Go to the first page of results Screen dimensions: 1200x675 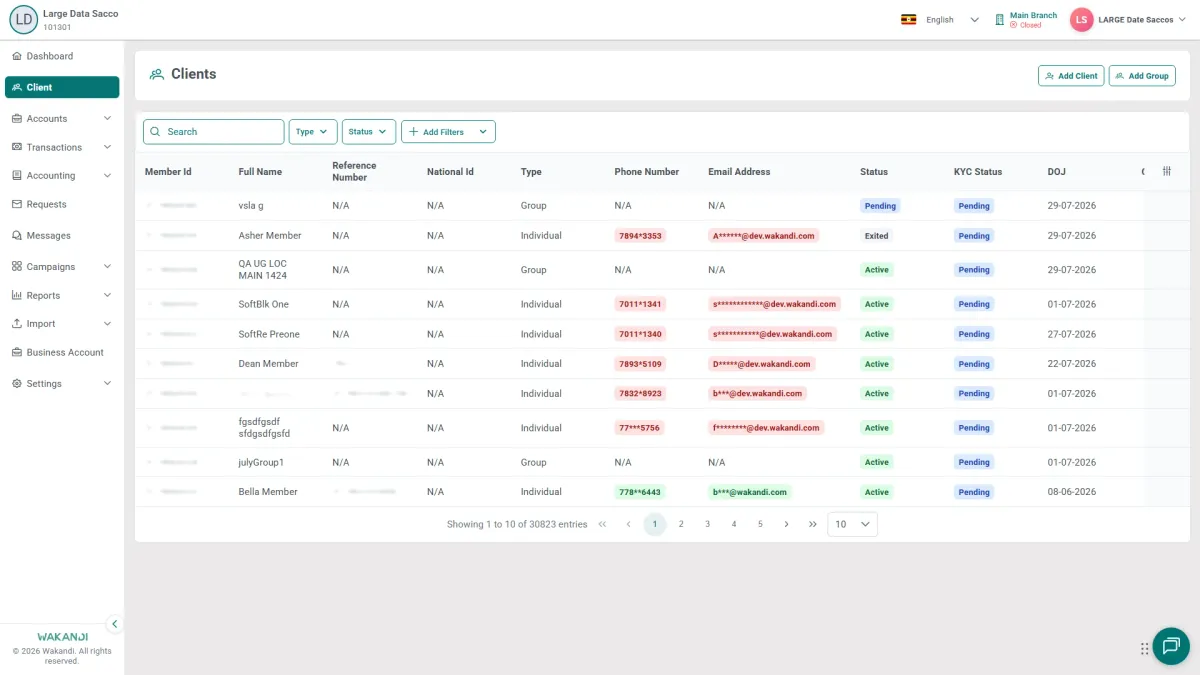point(602,524)
